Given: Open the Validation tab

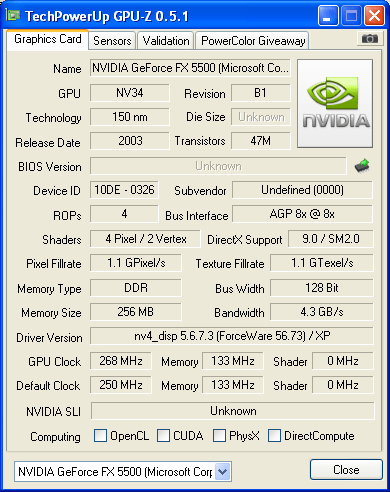Looking at the screenshot, I should (166, 41).
